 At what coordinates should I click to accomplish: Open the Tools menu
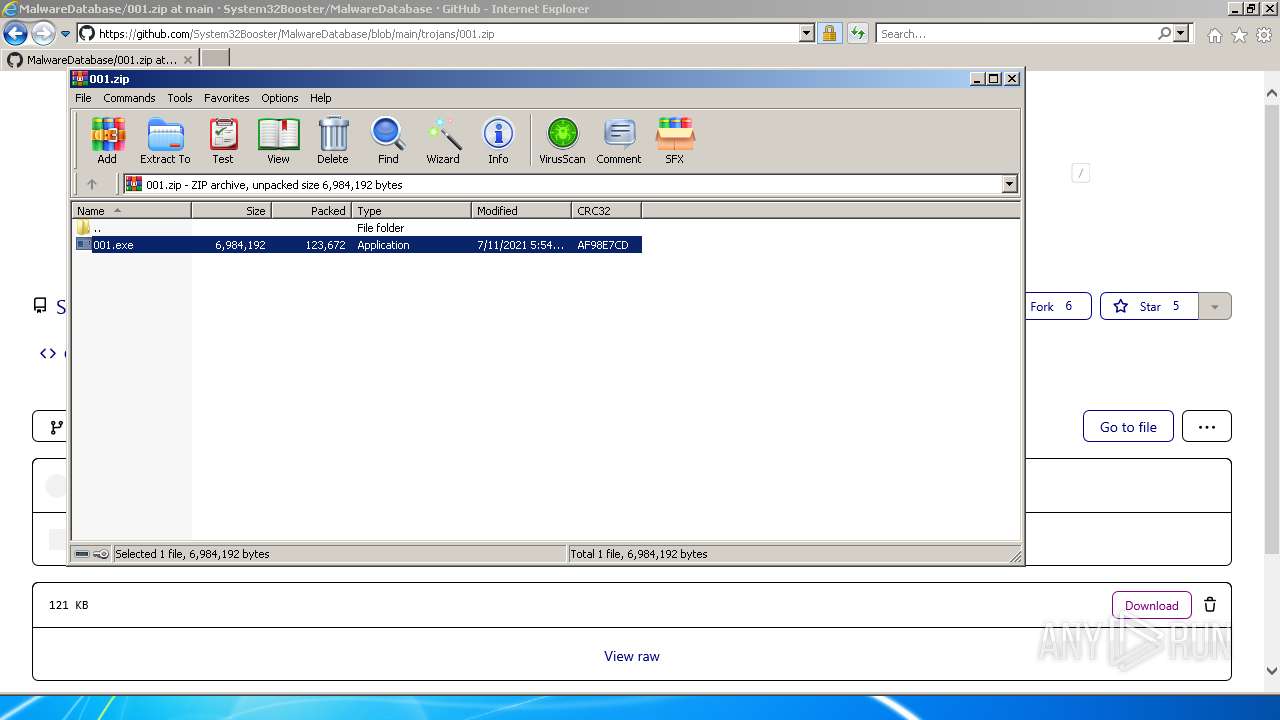pyautogui.click(x=180, y=98)
